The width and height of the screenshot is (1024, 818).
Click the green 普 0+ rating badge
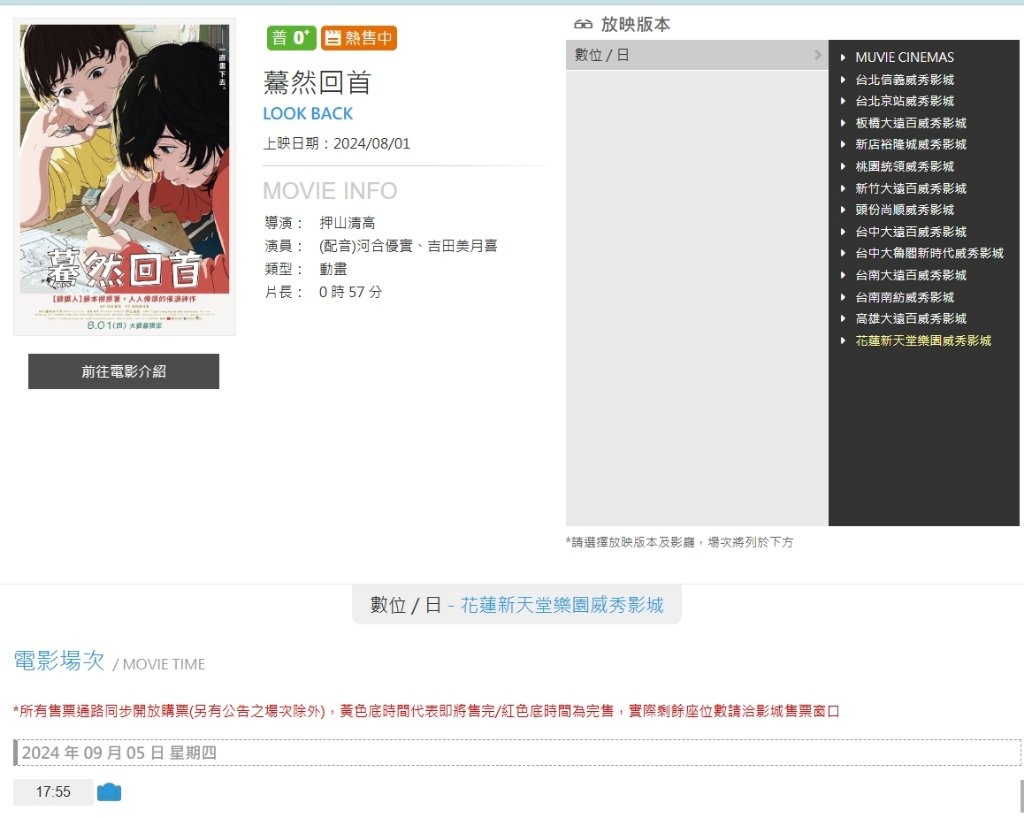tap(291, 38)
